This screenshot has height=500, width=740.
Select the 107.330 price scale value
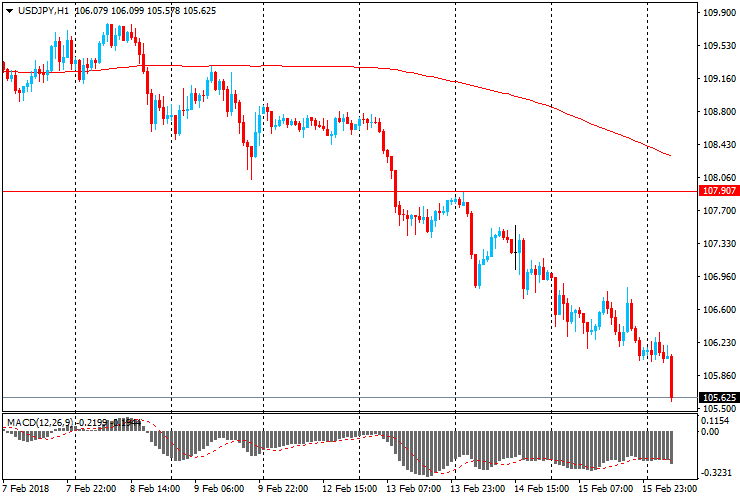tap(719, 244)
